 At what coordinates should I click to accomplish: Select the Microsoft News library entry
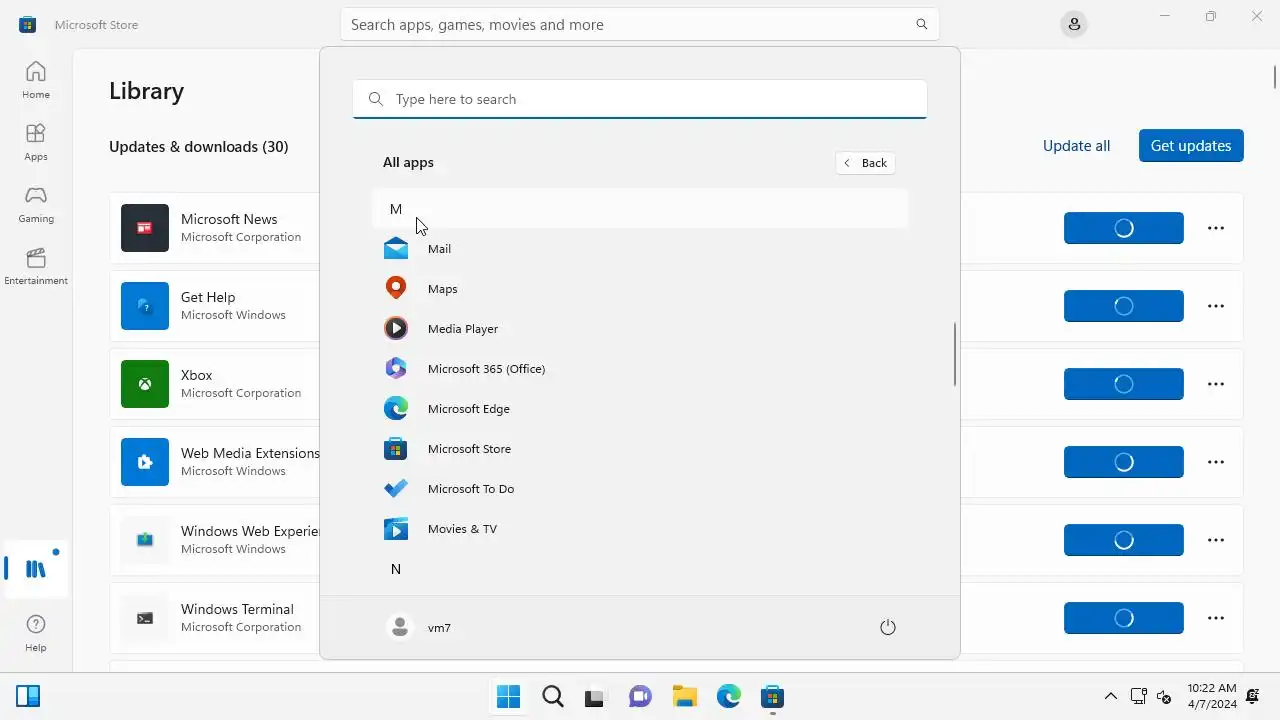(x=676, y=228)
